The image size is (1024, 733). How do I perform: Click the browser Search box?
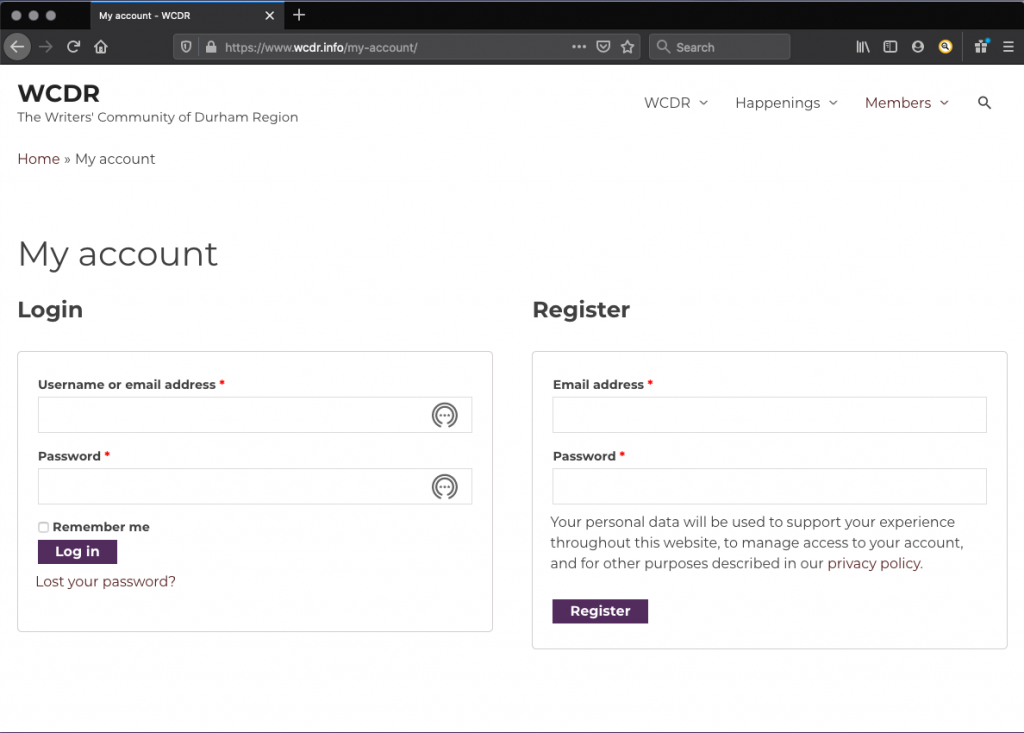(720, 47)
